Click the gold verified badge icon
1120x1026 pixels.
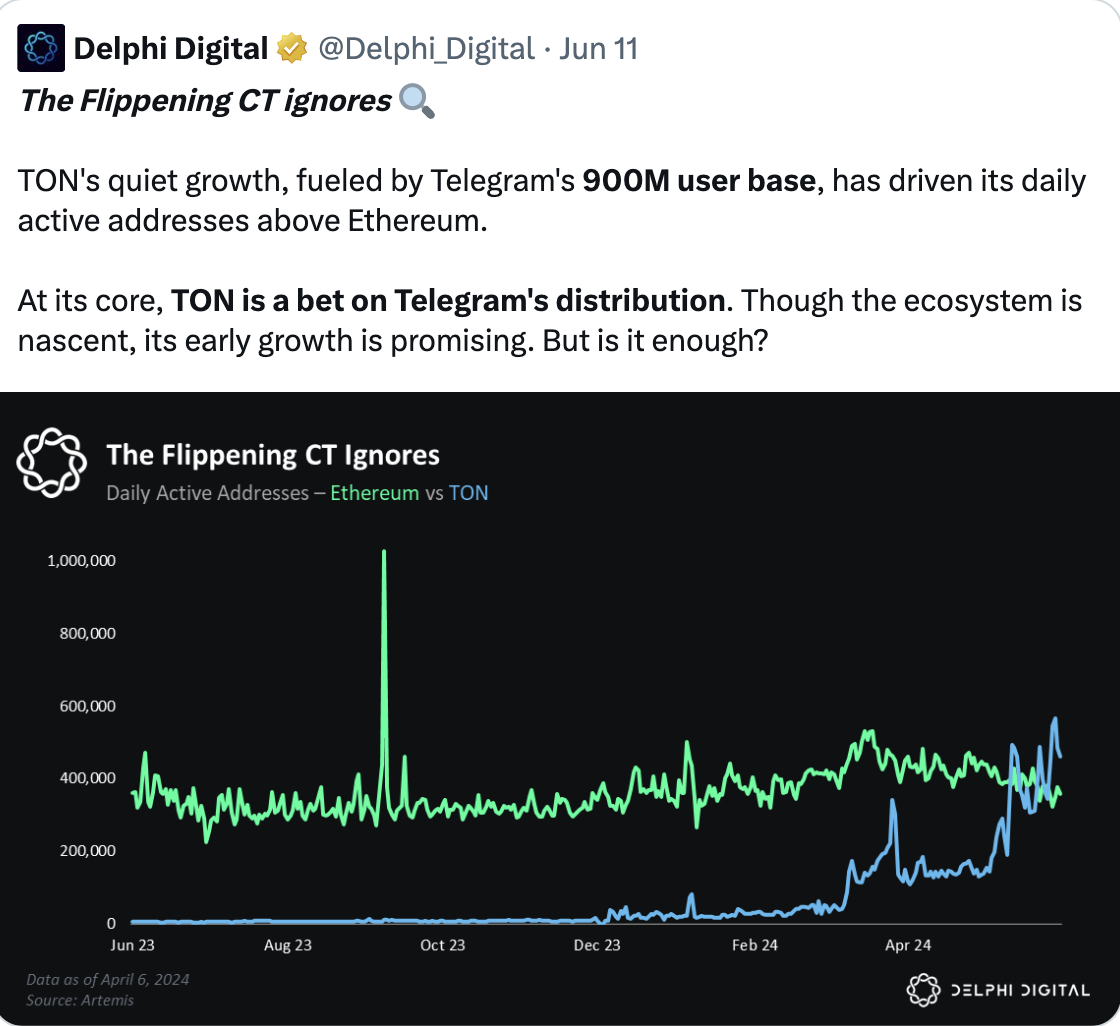tap(292, 49)
